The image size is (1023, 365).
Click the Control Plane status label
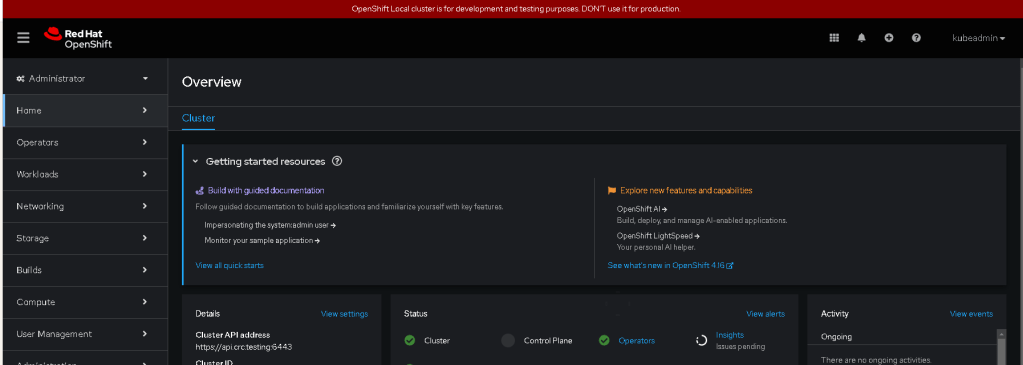(x=548, y=340)
